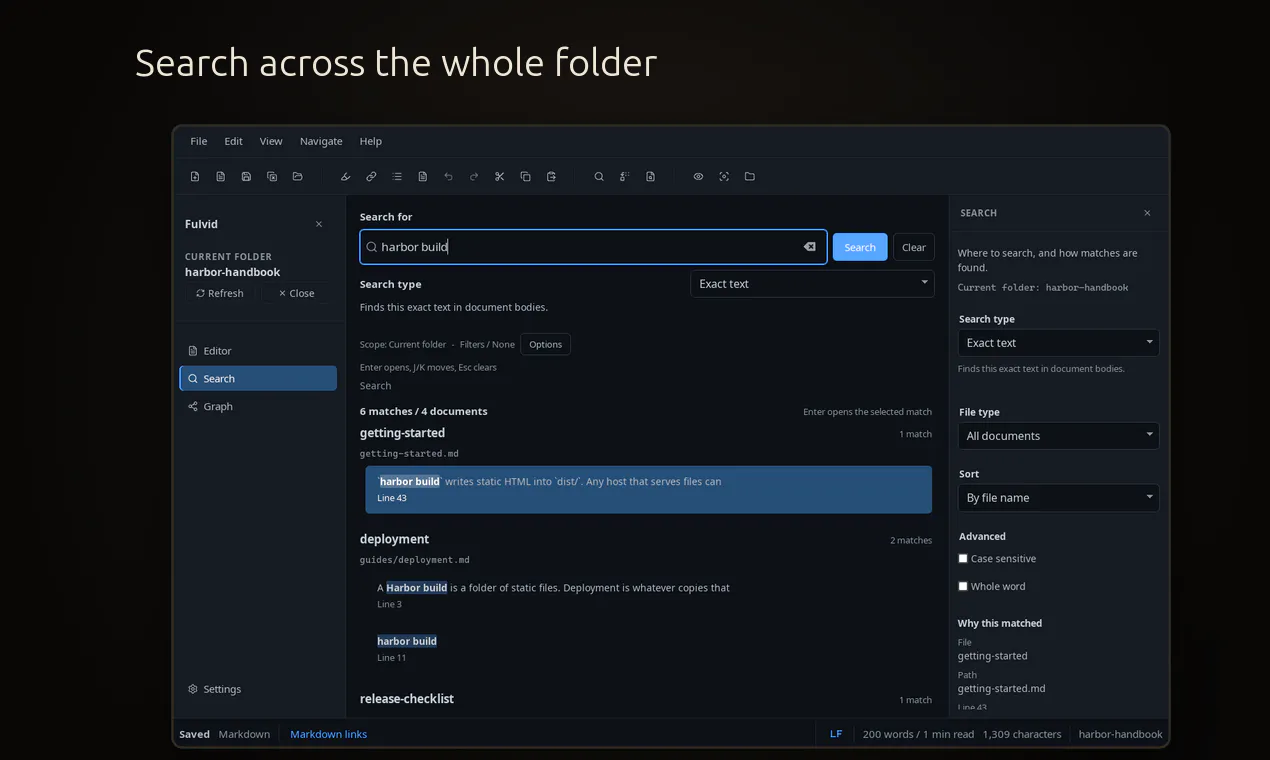This screenshot has height=760, width=1270.
Task: Click the file search icon beside replace
Action: coord(650,177)
